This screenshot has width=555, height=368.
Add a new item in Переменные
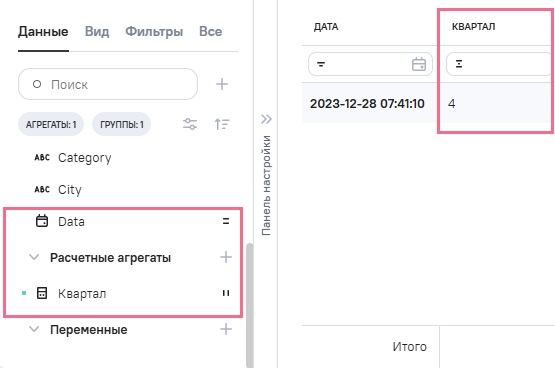(x=226, y=329)
